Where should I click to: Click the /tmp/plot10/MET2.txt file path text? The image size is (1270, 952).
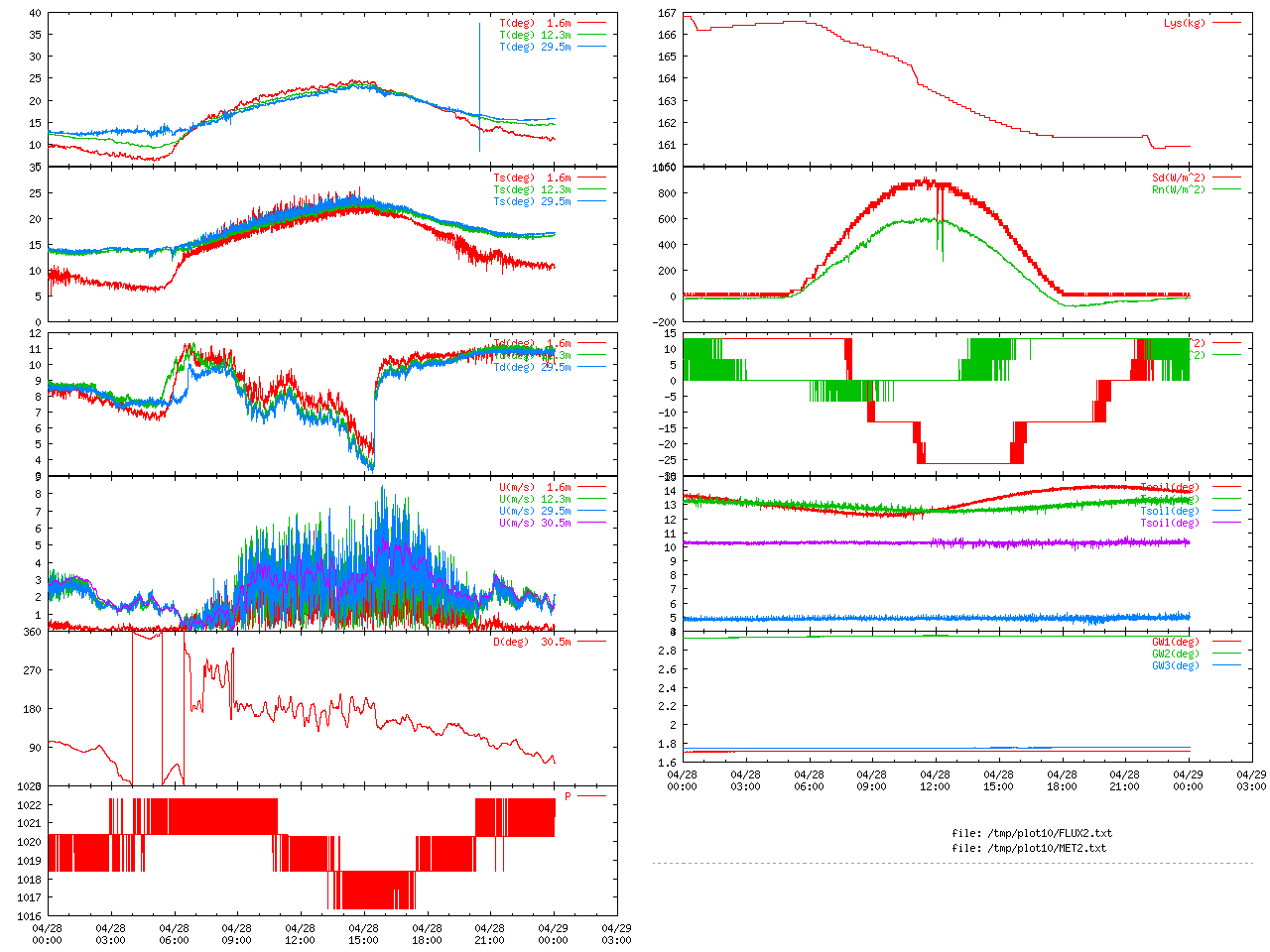point(1028,848)
